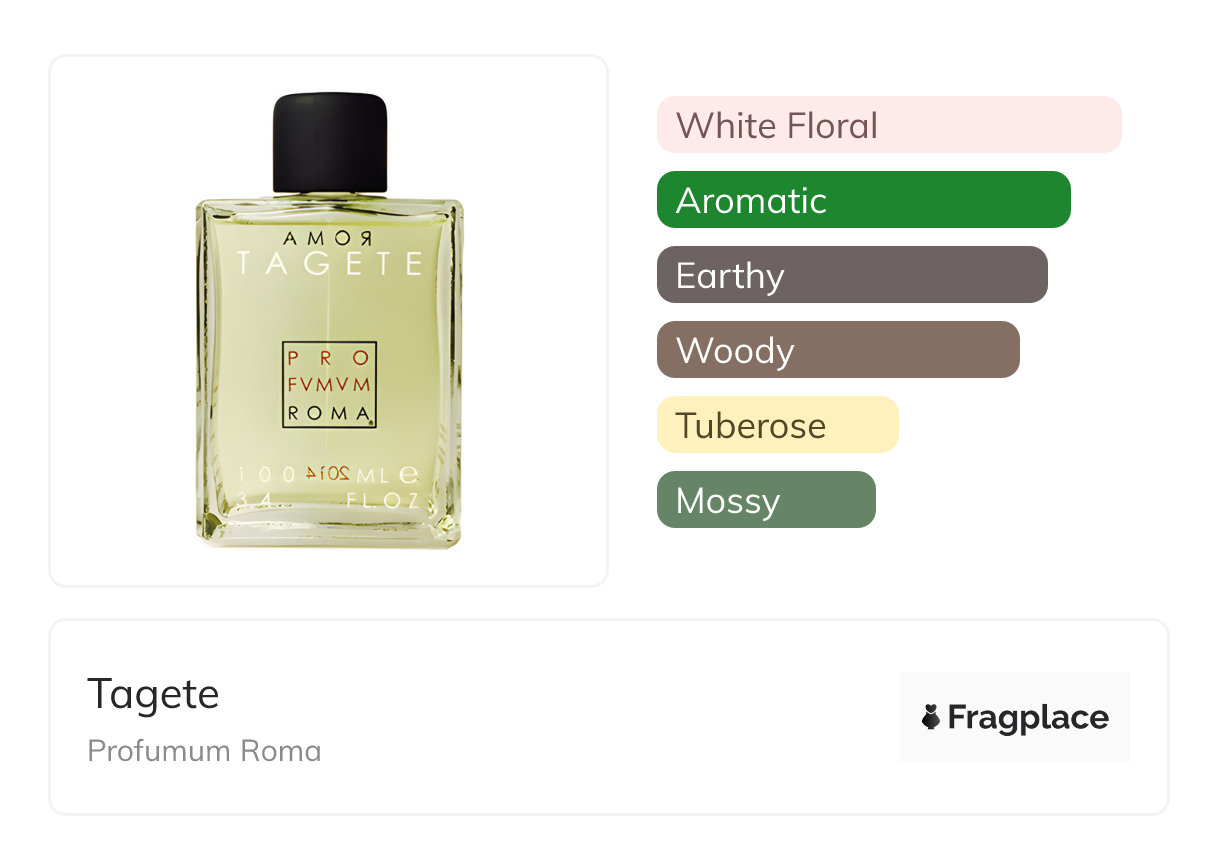Click the Earthy accord bar

852,275
